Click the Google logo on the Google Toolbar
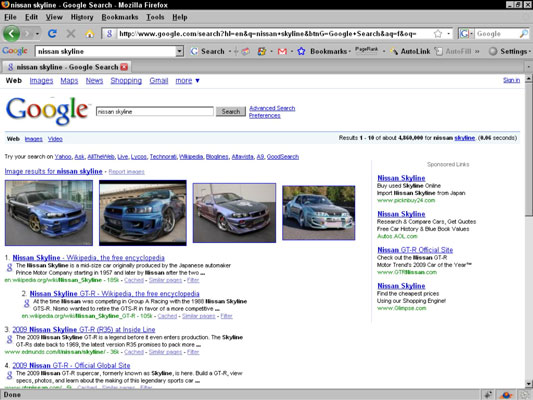Image resolution: width=533 pixels, height=400 pixels. [15, 51]
